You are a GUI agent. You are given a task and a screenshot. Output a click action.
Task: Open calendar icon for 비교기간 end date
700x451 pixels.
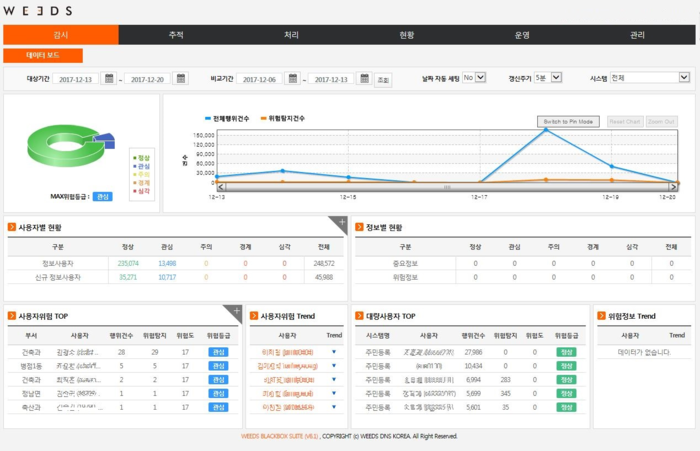click(364, 79)
